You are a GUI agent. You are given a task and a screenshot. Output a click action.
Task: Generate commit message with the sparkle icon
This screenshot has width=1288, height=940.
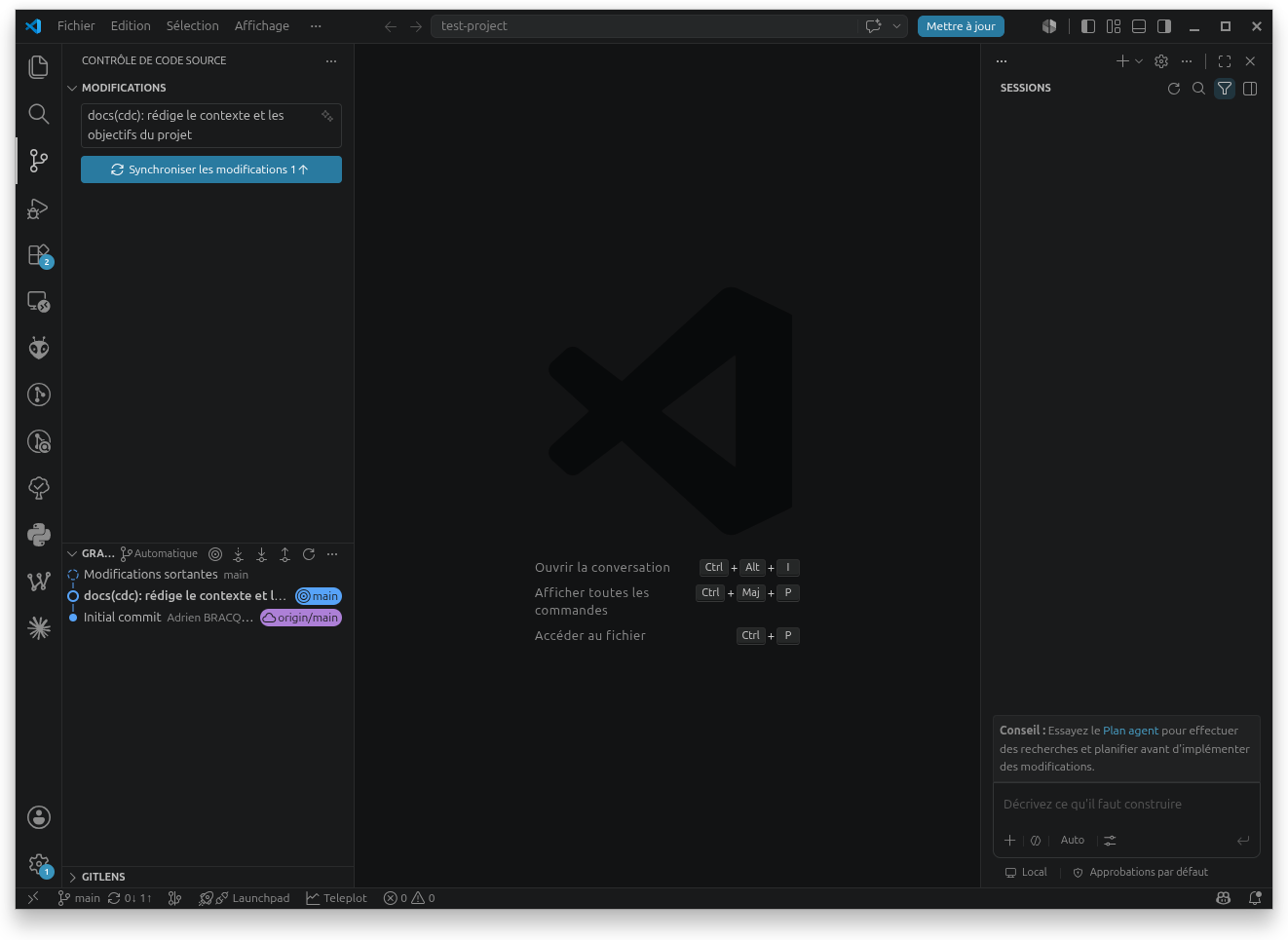click(327, 116)
